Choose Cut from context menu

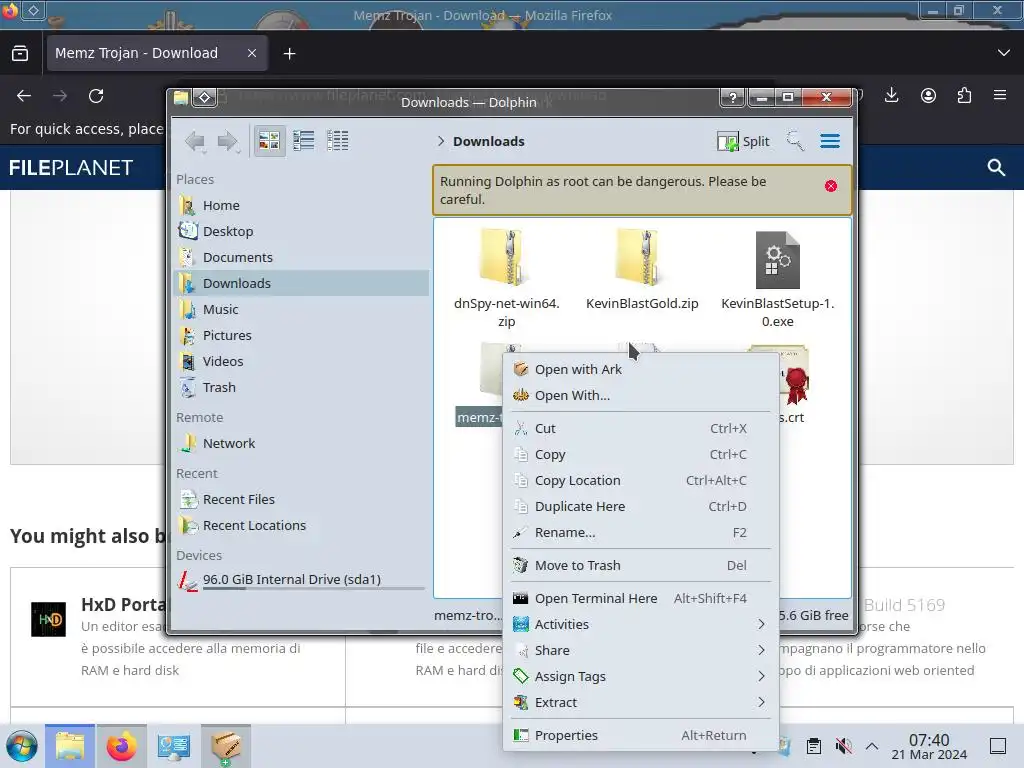(640, 428)
